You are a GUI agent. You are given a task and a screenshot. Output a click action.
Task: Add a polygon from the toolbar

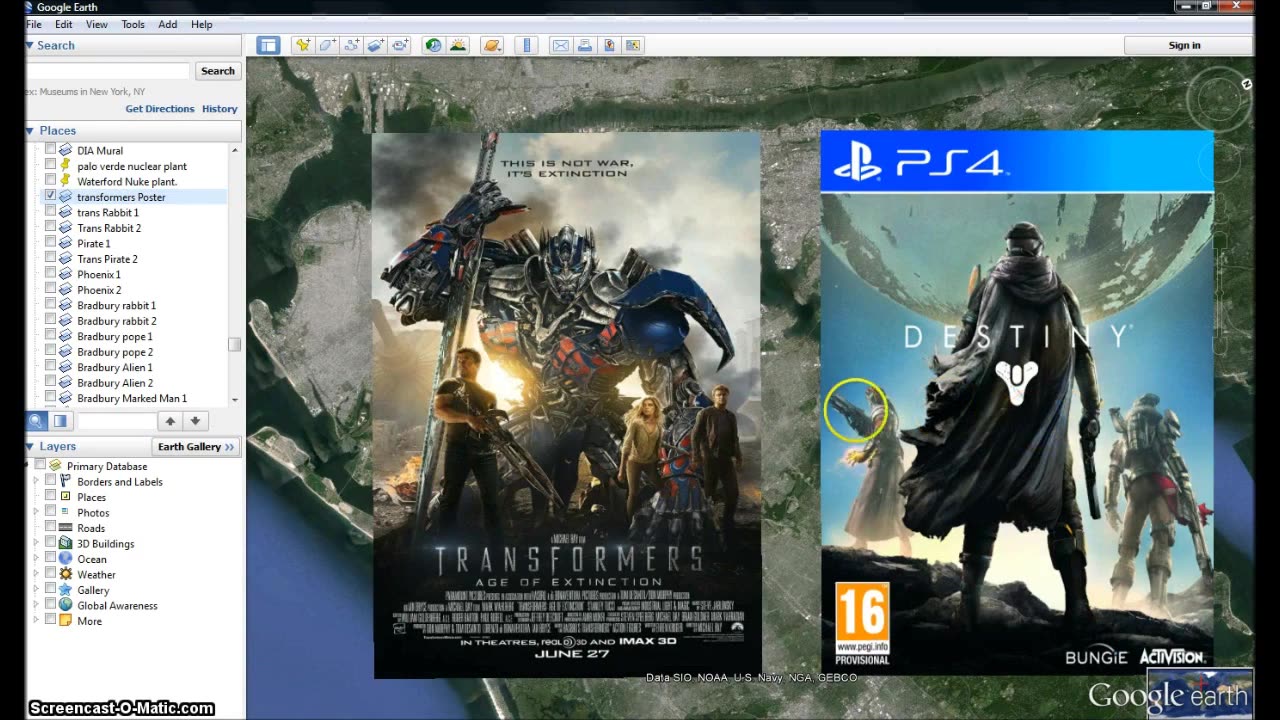click(327, 45)
